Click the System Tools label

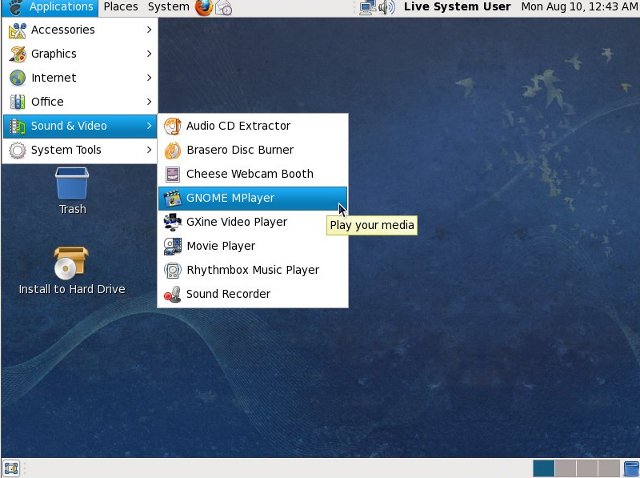click(x=66, y=150)
